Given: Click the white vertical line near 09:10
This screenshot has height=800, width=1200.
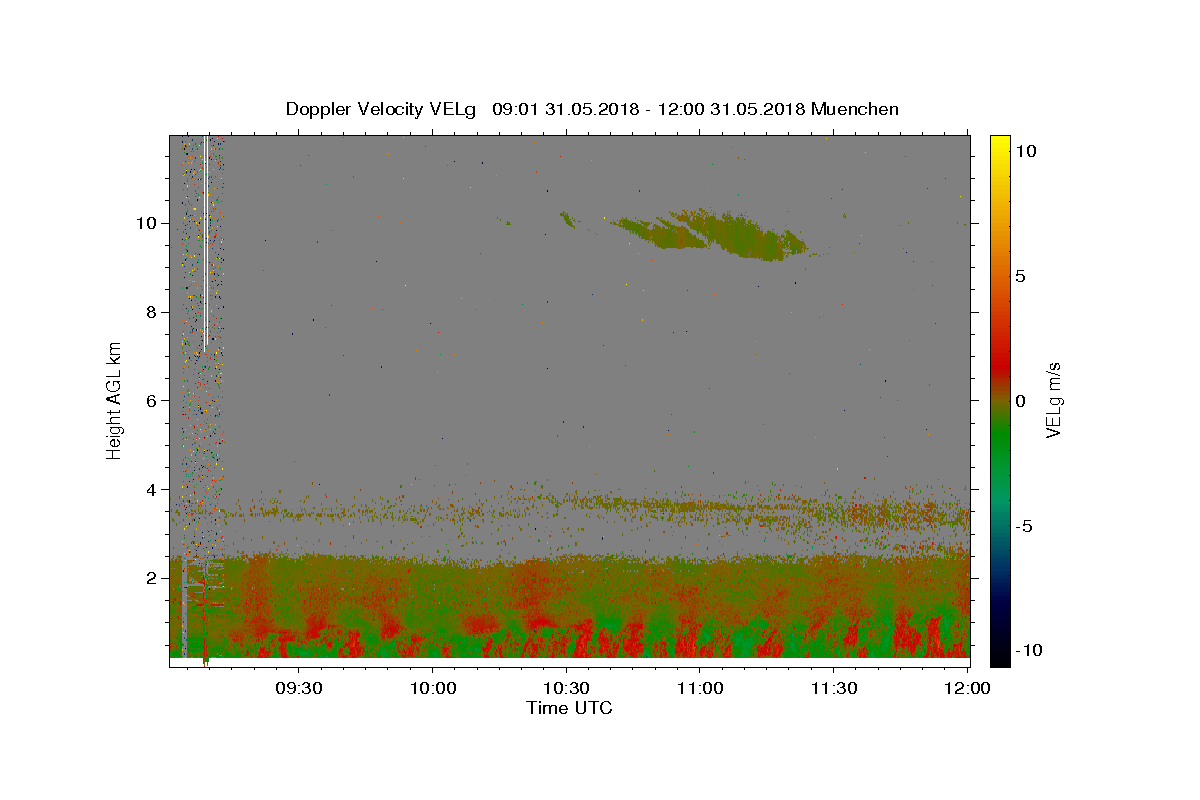Looking at the screenshot, I should [205, 243].
